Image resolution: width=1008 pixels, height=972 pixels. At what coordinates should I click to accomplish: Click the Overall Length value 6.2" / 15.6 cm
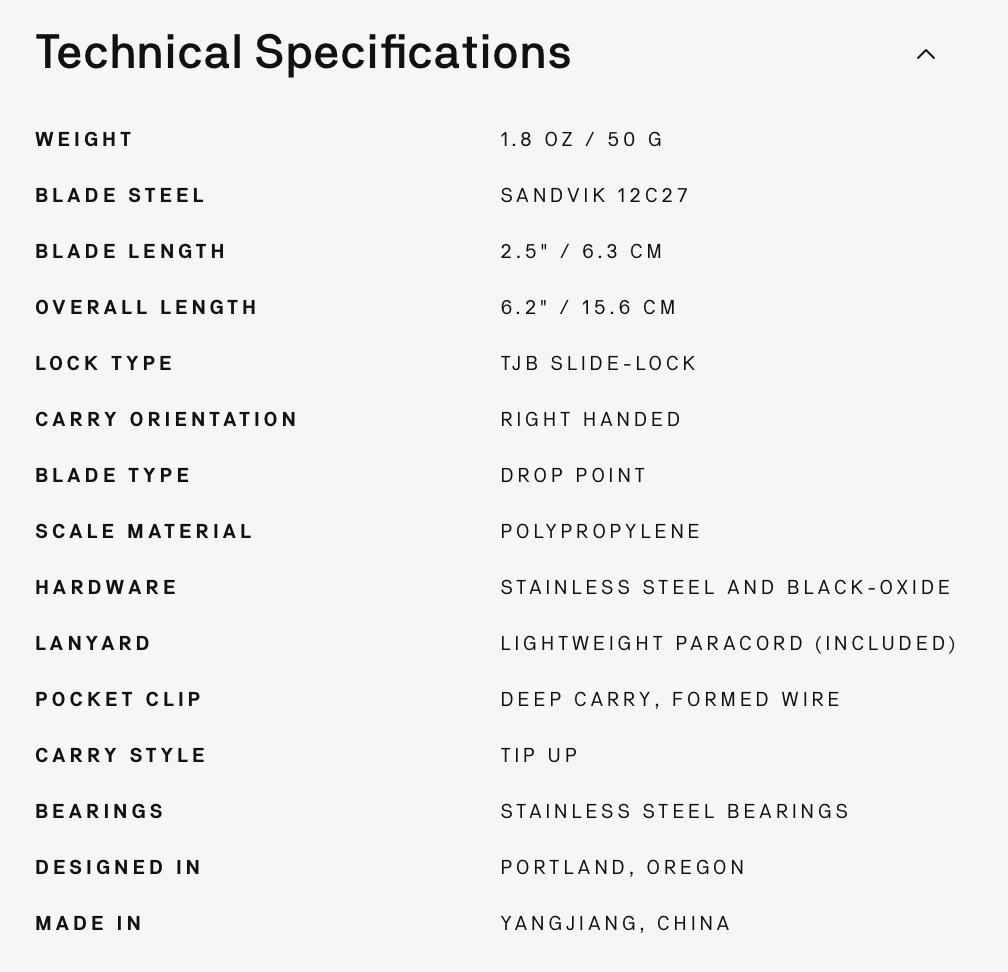[589, 308]
